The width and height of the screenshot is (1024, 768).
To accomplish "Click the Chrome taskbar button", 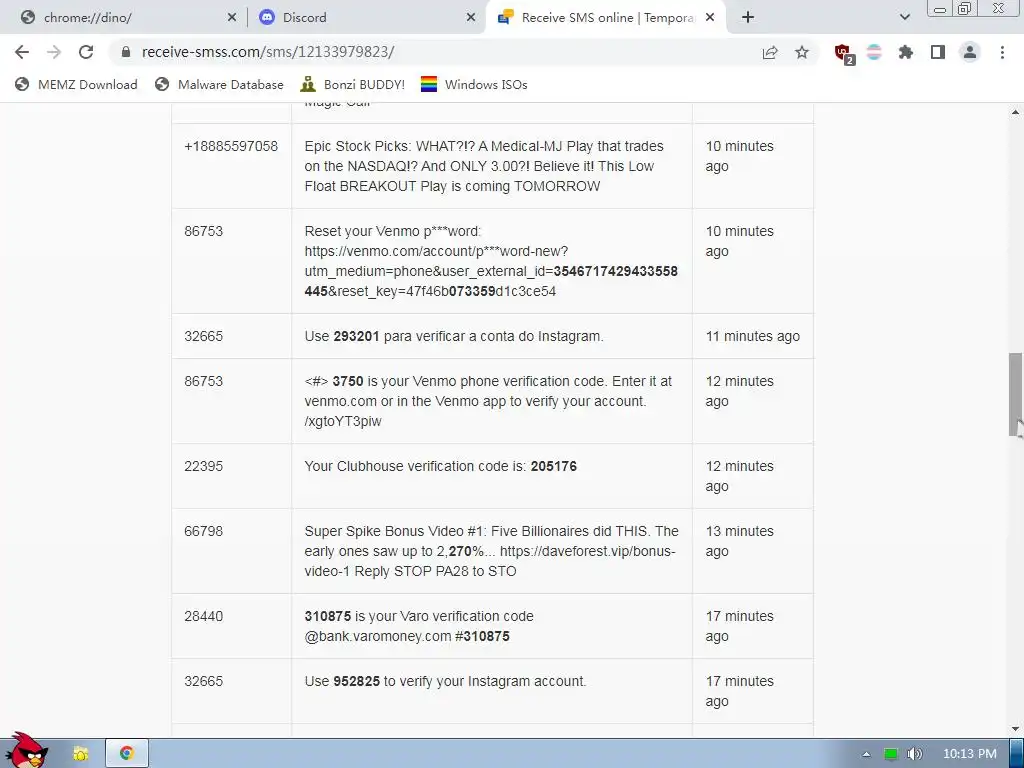I will (127, 754).
